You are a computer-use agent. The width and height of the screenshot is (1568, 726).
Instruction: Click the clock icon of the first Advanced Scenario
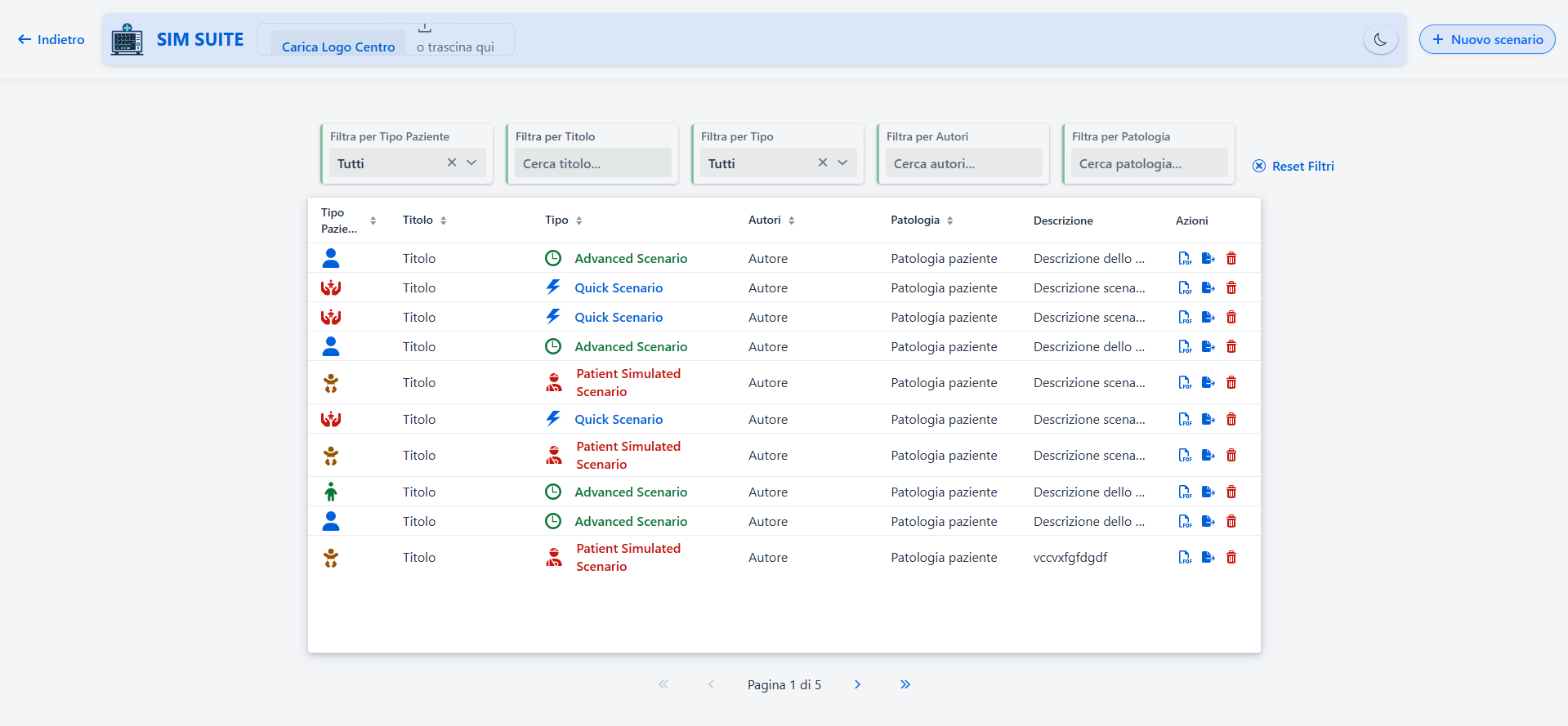553,258
